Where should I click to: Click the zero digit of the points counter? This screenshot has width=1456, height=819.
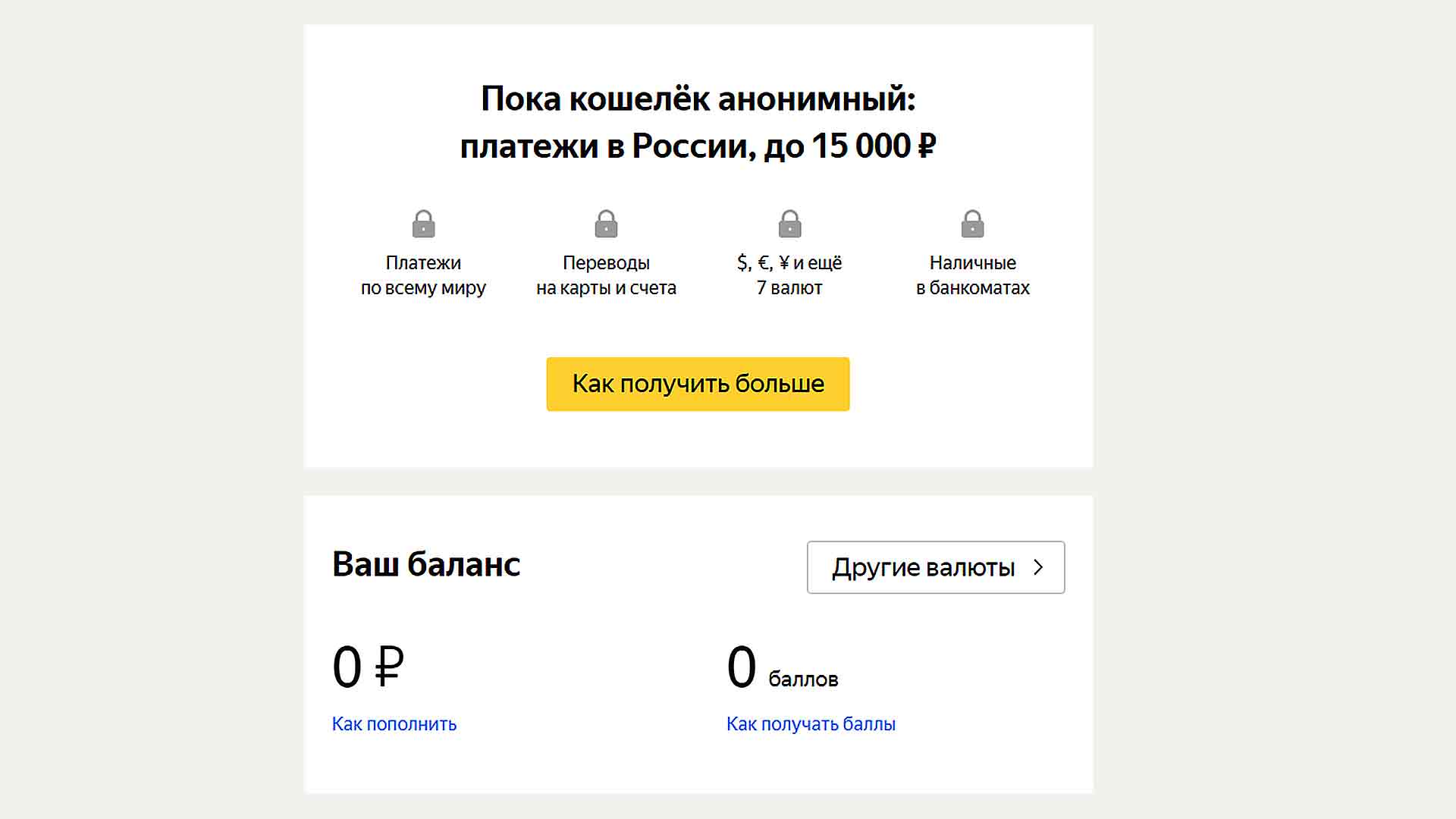click(x=742, y=667)
